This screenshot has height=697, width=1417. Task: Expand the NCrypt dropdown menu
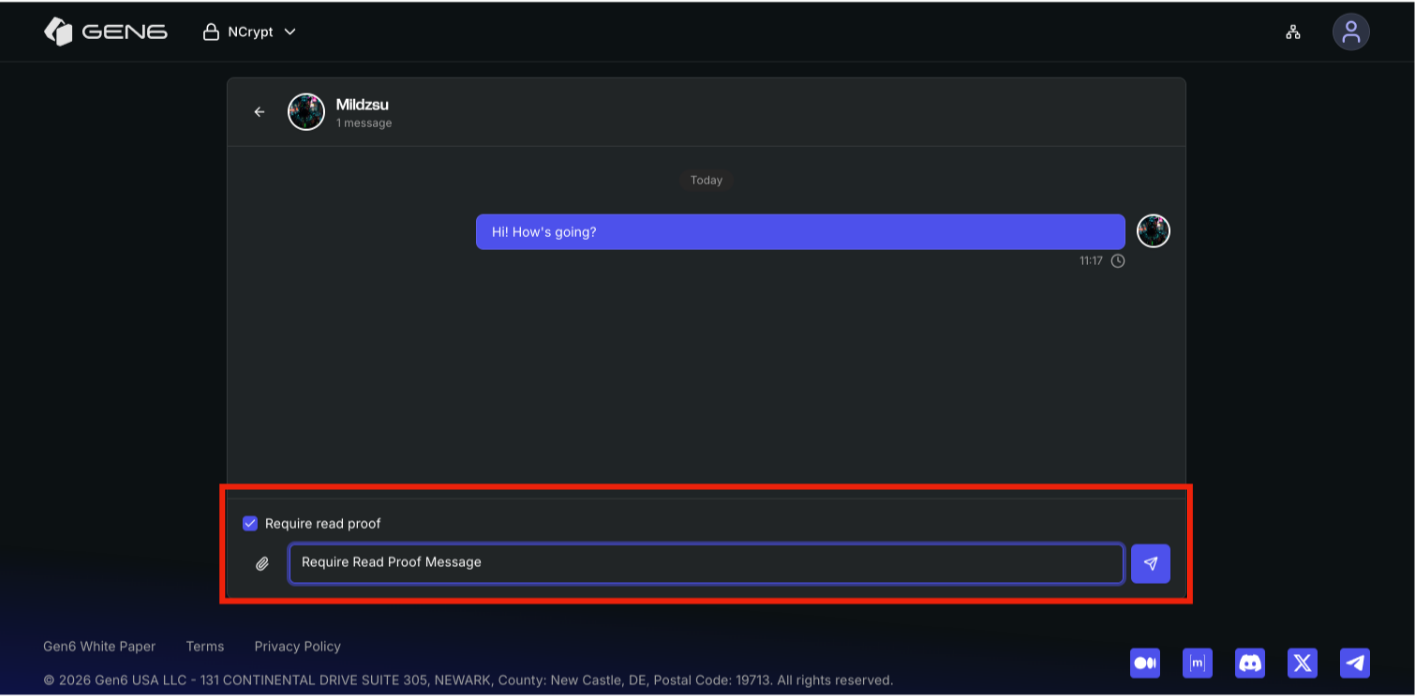coord(250,32)
